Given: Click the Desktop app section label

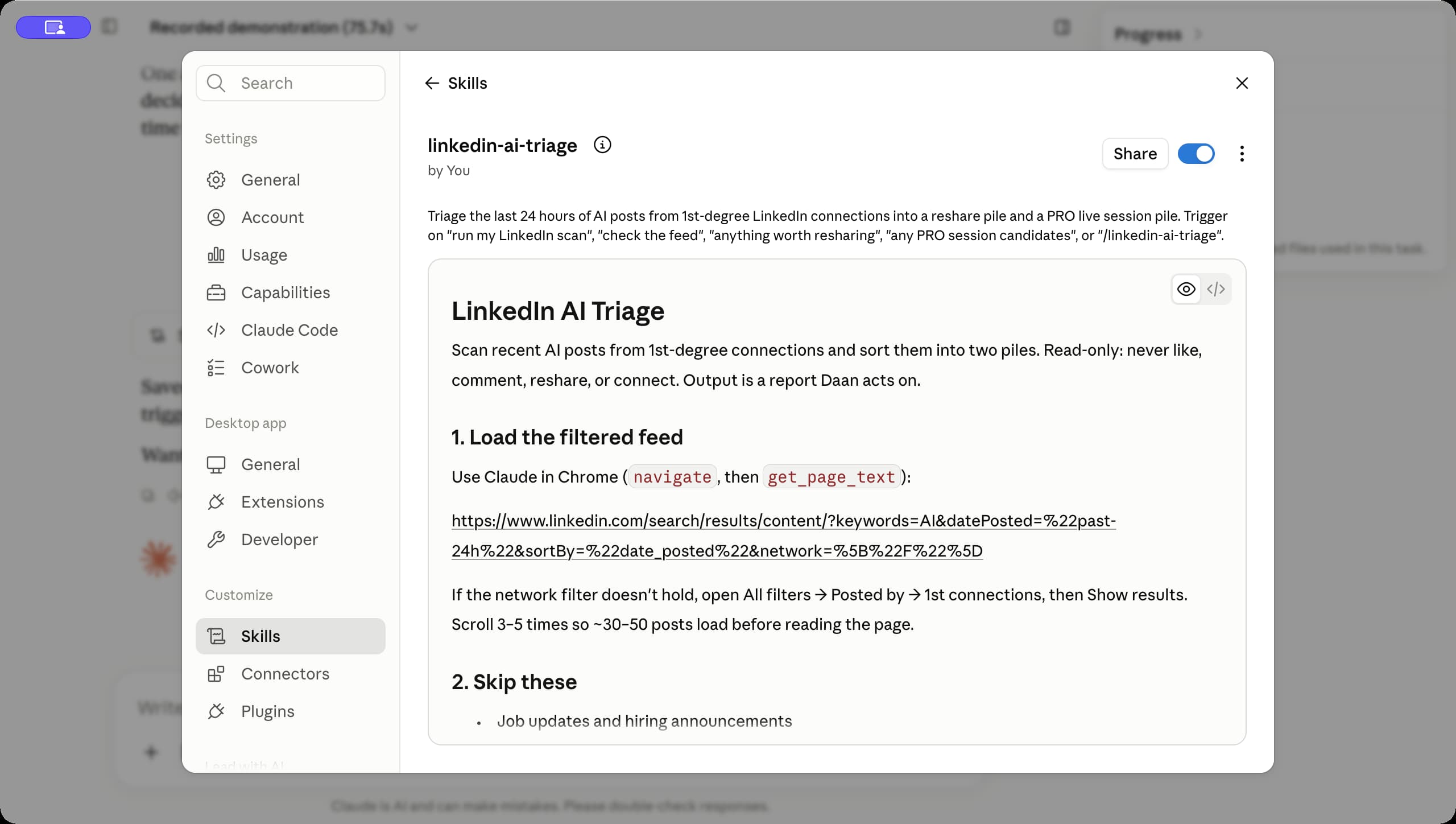Looking at the screenshot, I should coord(246,423).
